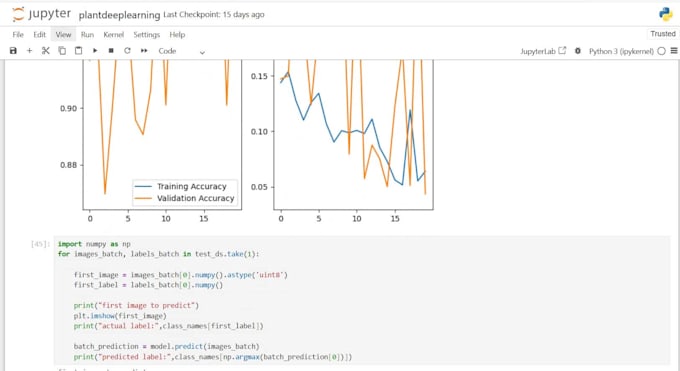Screen dimensions: 680x371
Task: Click the Training Accuracy legend entry
Action: pyautogui.click(x=180, y=187)
